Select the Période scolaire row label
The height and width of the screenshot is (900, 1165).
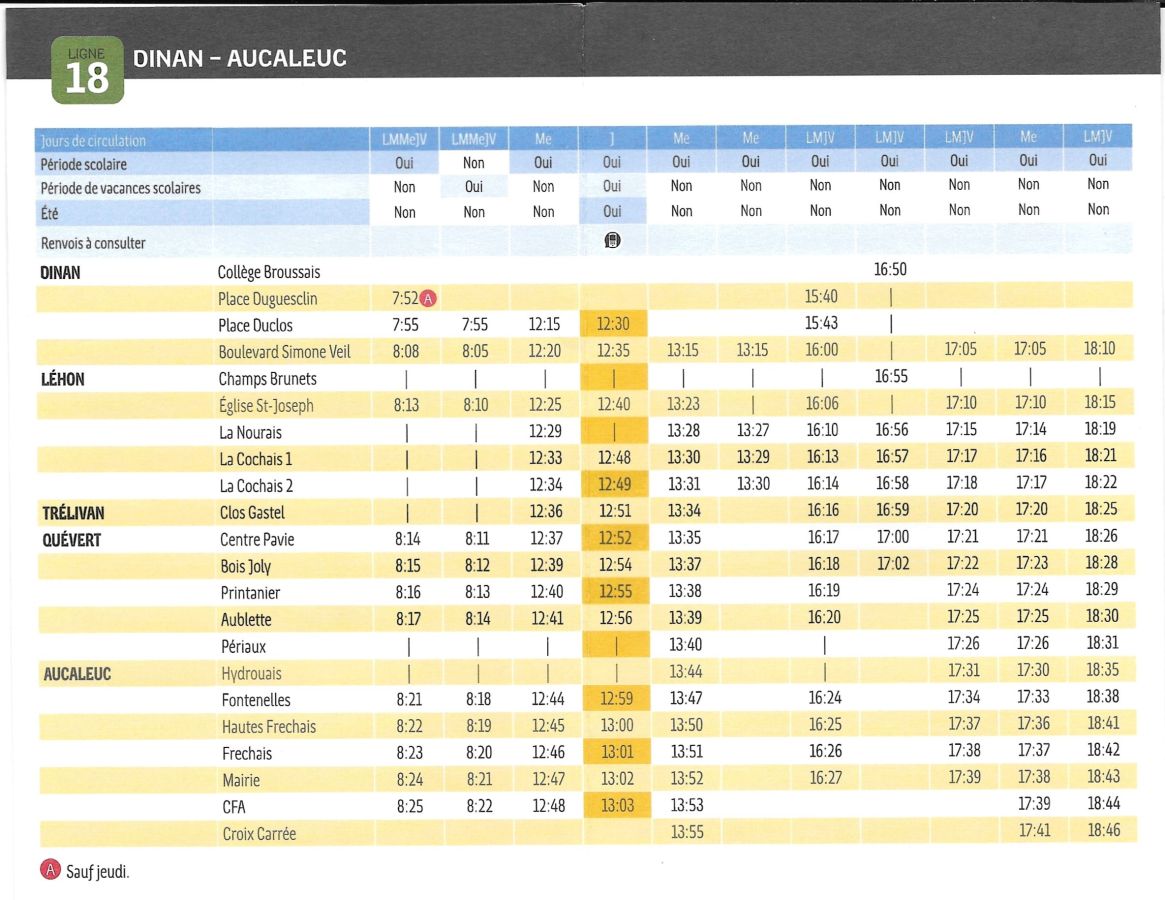click(83, 164)
